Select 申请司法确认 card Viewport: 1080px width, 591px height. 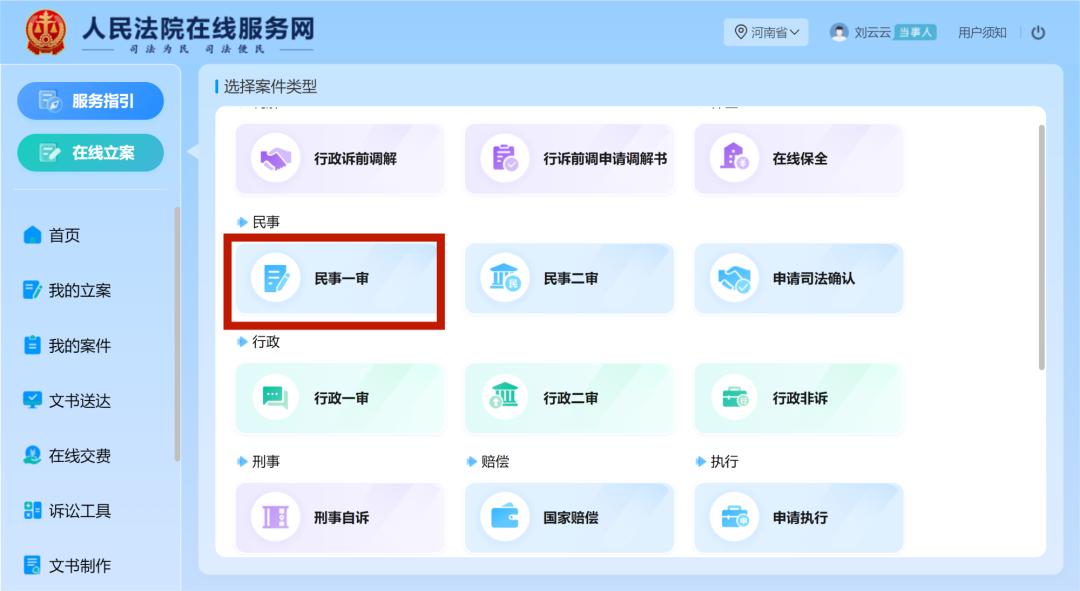(798, 278)
